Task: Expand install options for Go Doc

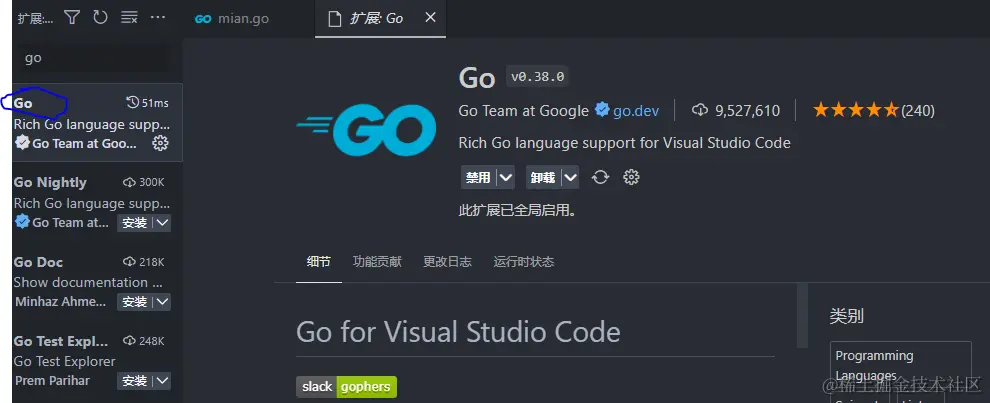Action: [162, 302]
